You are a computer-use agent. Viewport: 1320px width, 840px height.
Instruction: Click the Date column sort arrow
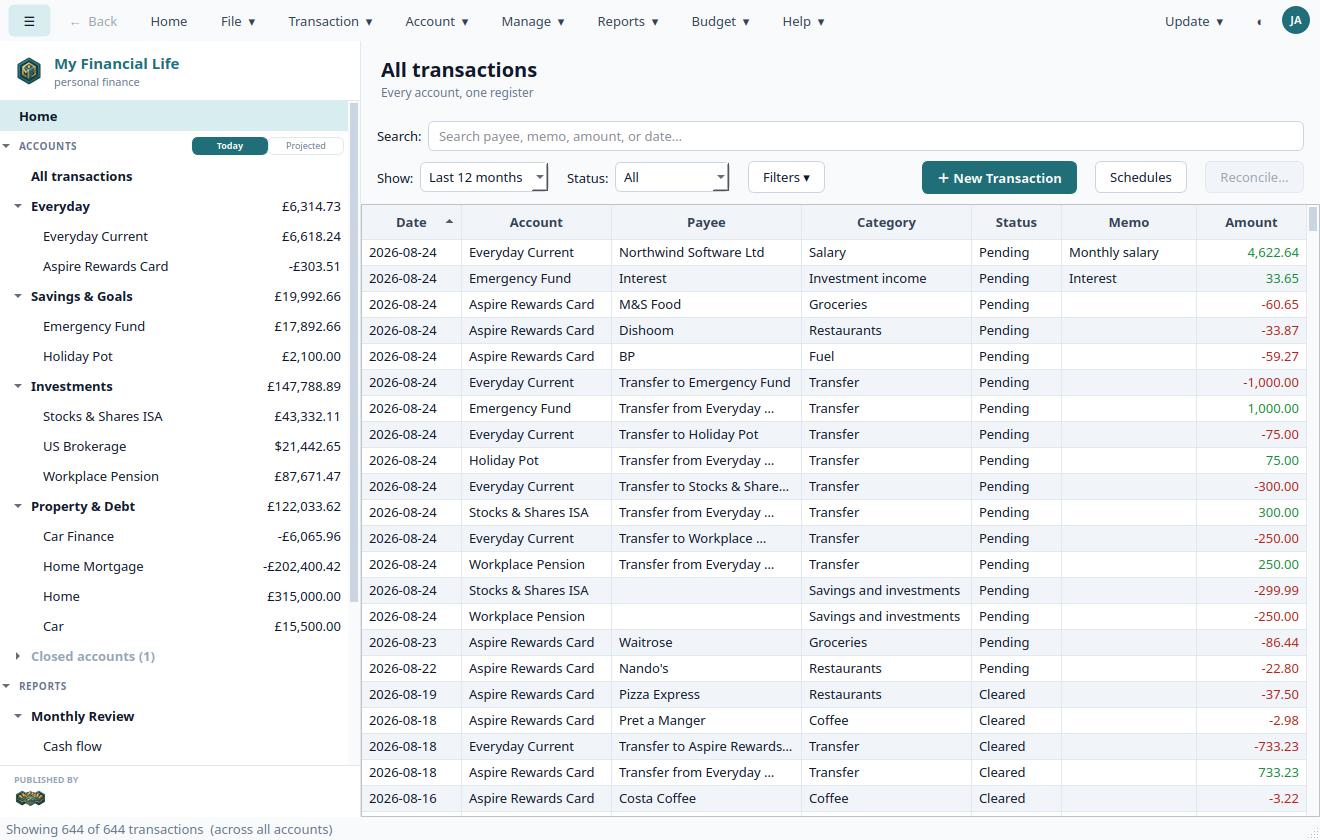pos(449,222)
